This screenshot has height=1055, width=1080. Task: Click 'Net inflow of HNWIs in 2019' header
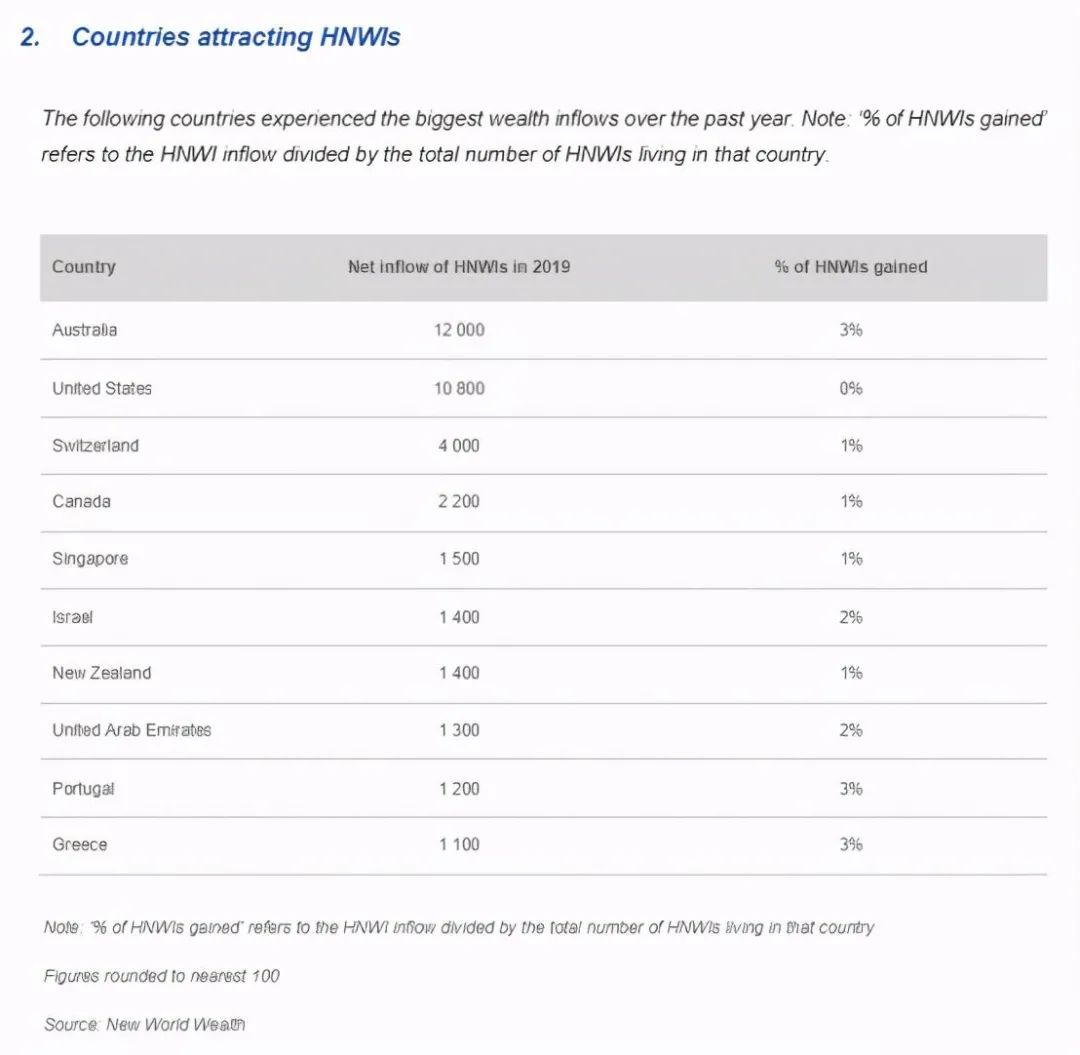459,267
